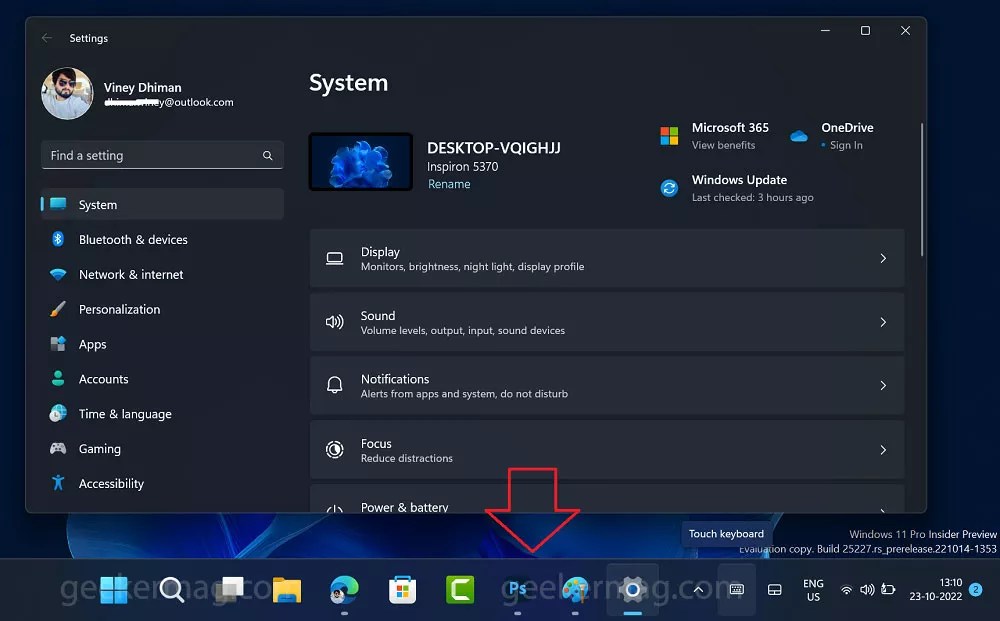Open File Explorer from the taskbar
This screenshot has height=621, width=1000.
(x=287, y=590)
